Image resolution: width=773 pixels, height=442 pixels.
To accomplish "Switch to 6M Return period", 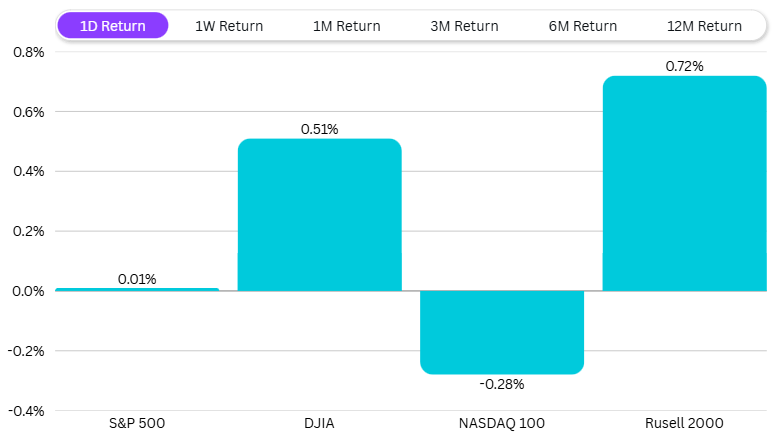I will tap(583, 26).
